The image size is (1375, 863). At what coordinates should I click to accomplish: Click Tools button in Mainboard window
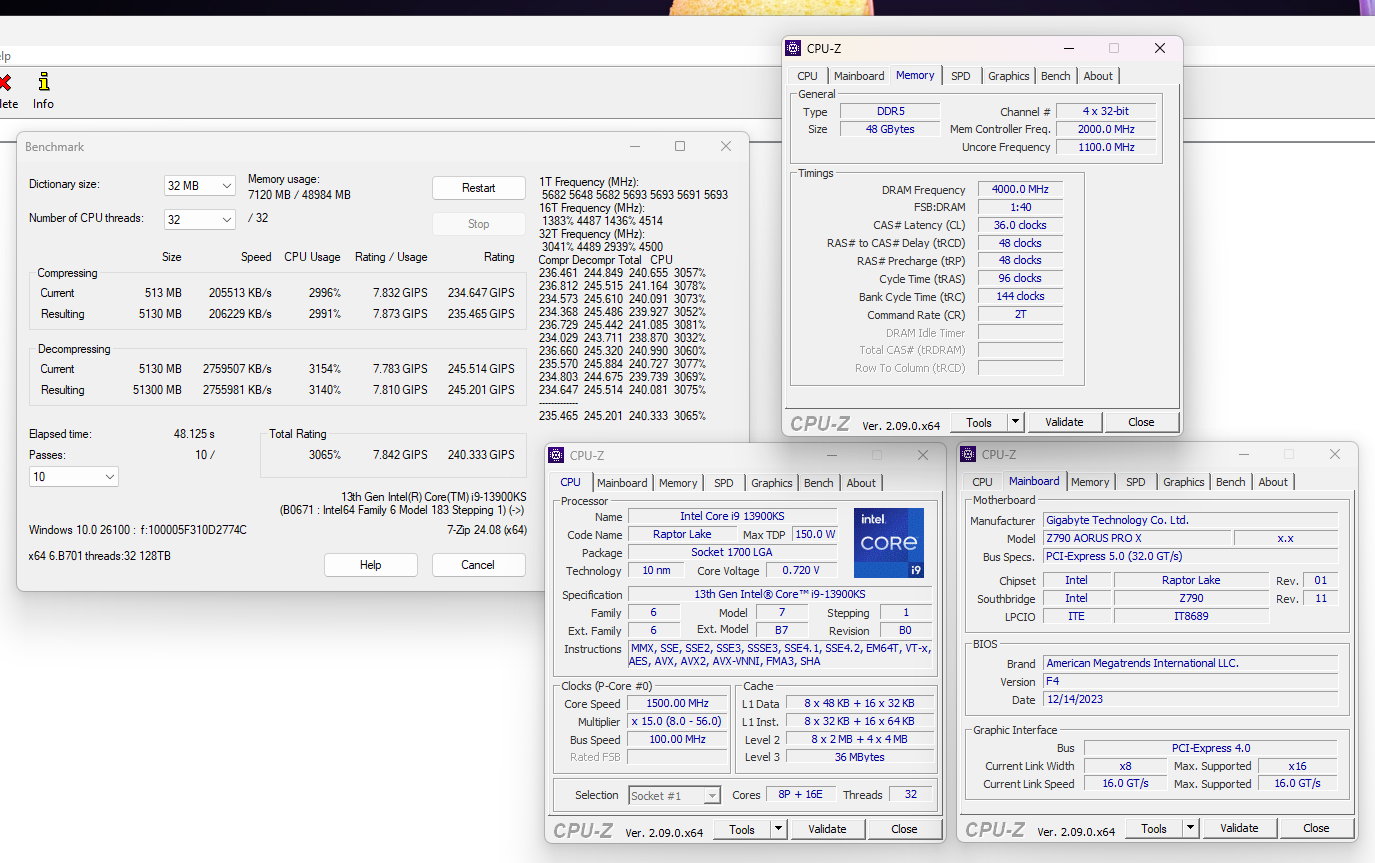coord(1154,828)
